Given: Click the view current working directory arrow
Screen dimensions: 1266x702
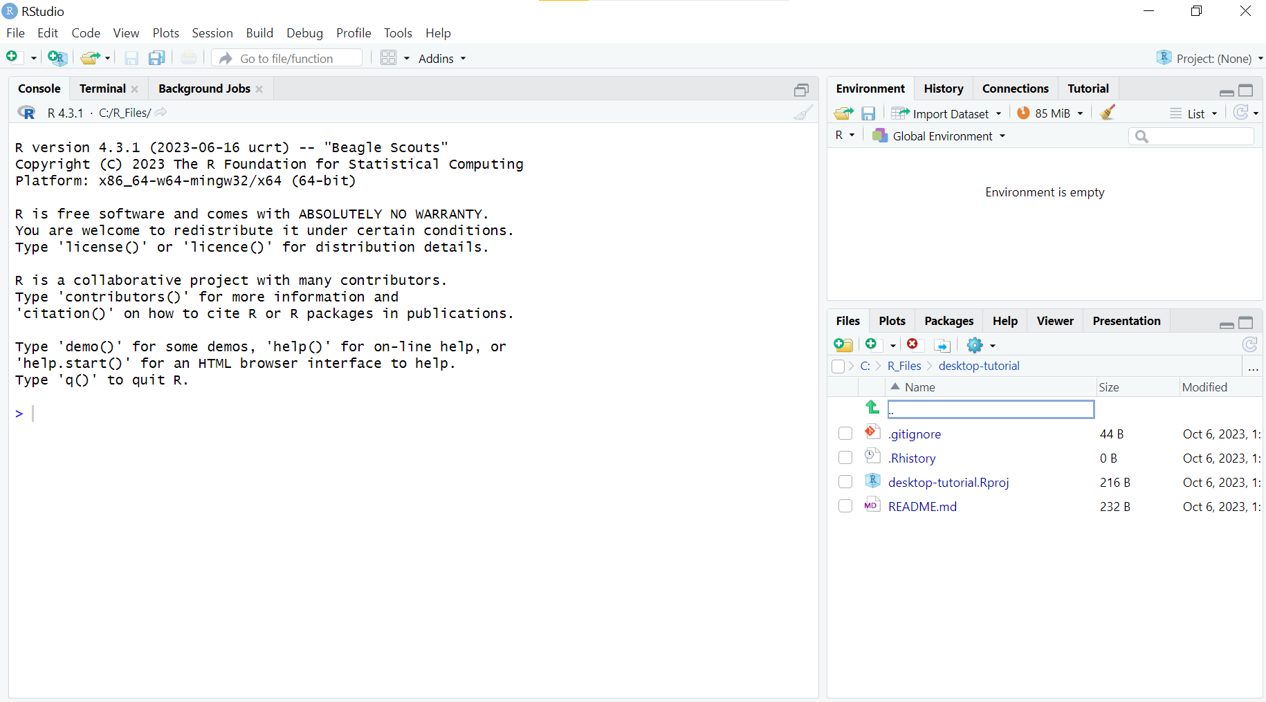Looking at the screenshot, I should (x=161, y=113).
